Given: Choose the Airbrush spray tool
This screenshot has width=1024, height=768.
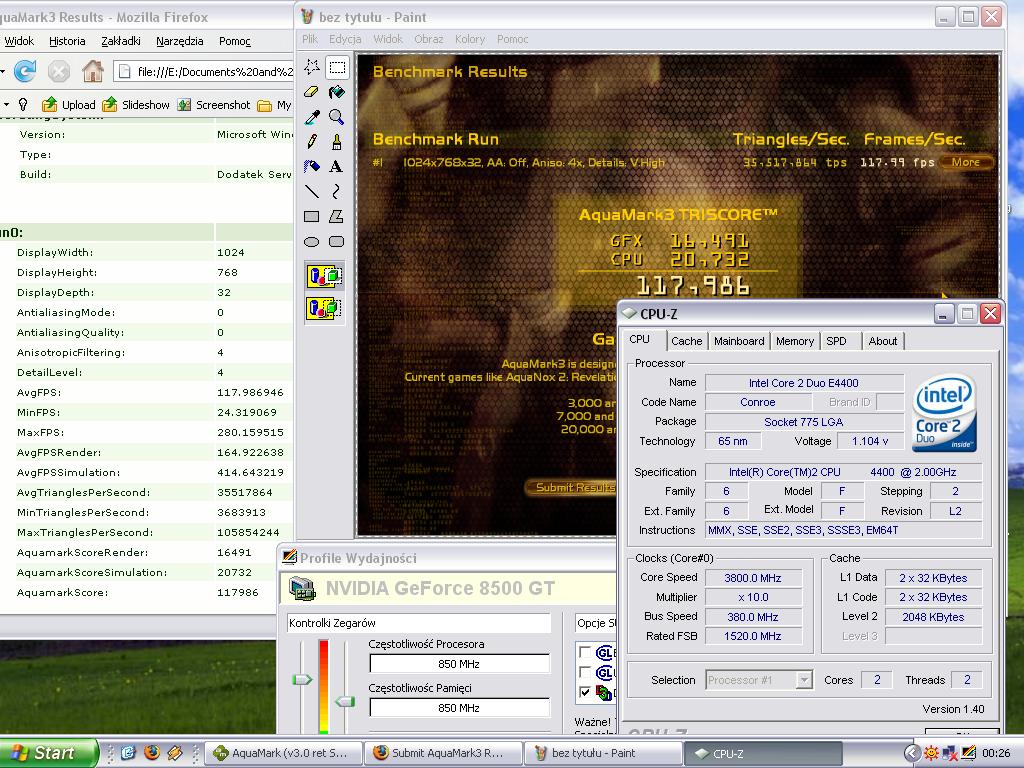Looking at the screenshot, I should click(x=312, y=167).
